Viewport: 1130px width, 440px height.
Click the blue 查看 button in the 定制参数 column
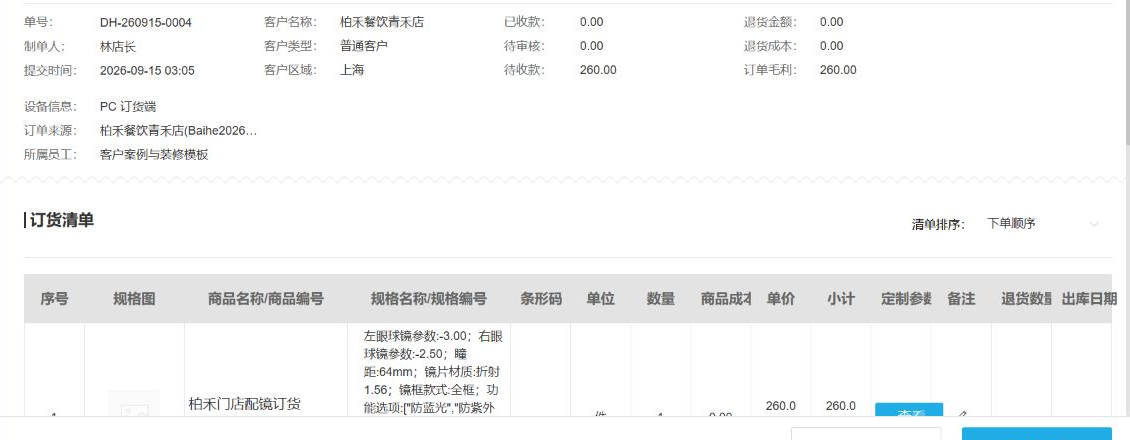coord(909,409)
